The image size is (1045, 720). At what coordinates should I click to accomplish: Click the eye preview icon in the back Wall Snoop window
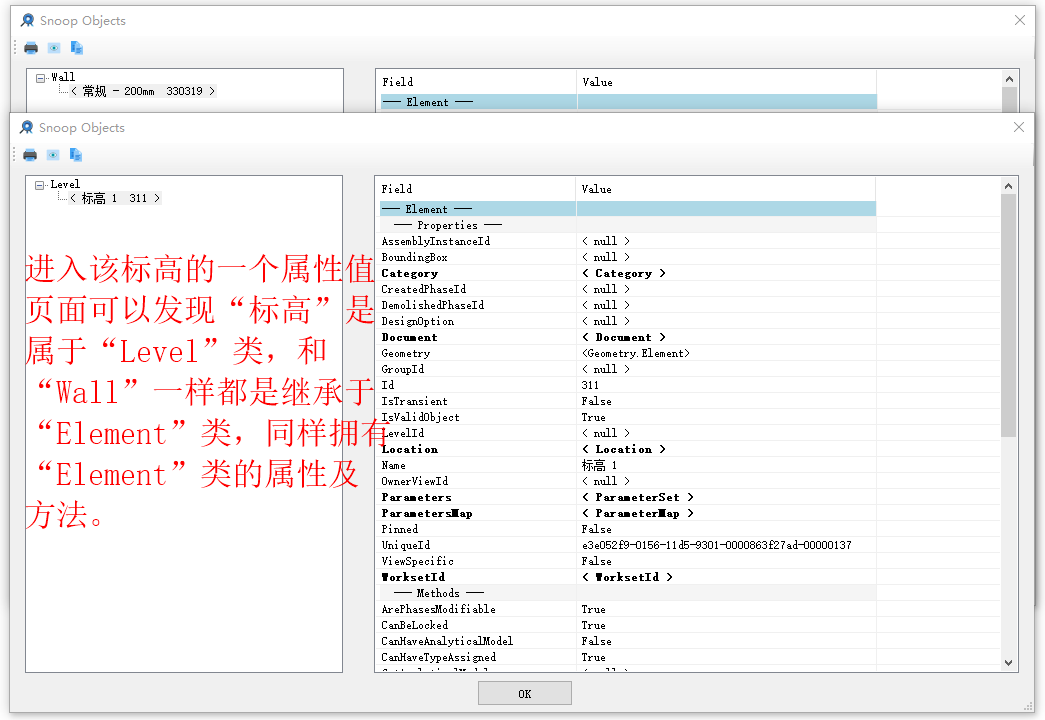click(x=54, y=48)
